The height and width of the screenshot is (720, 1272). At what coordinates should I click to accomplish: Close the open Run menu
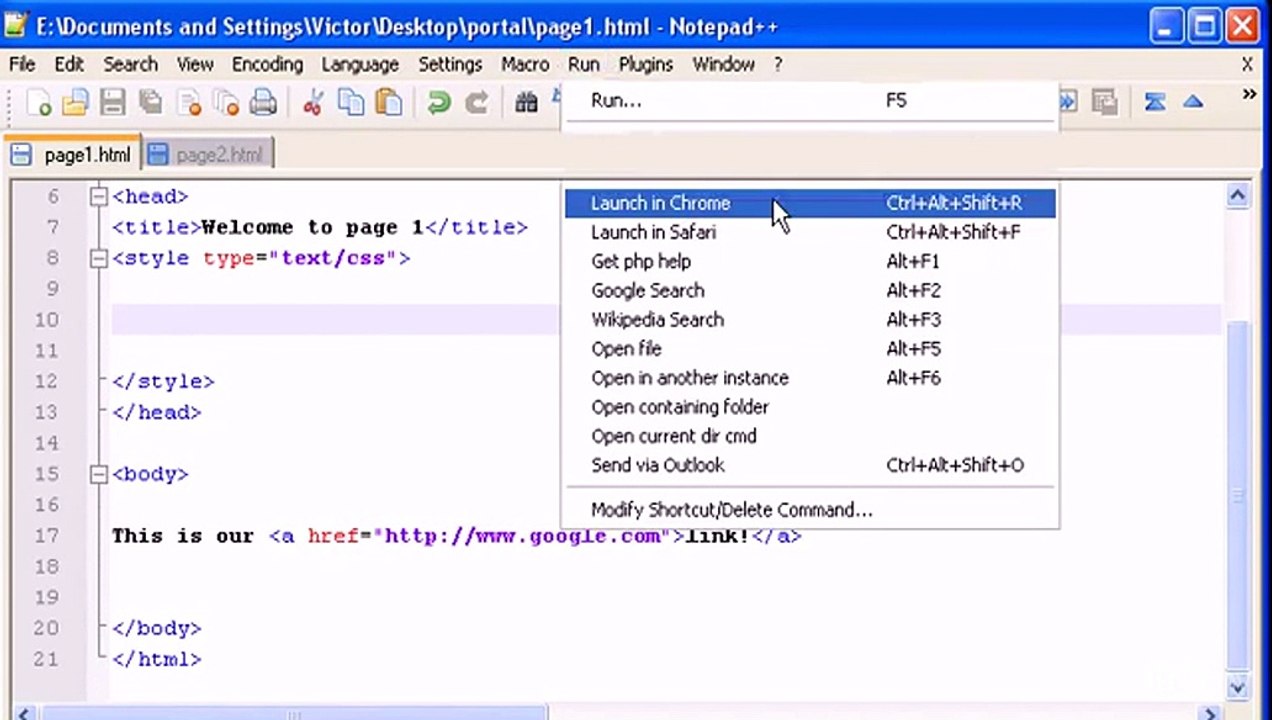coord(584,64)
